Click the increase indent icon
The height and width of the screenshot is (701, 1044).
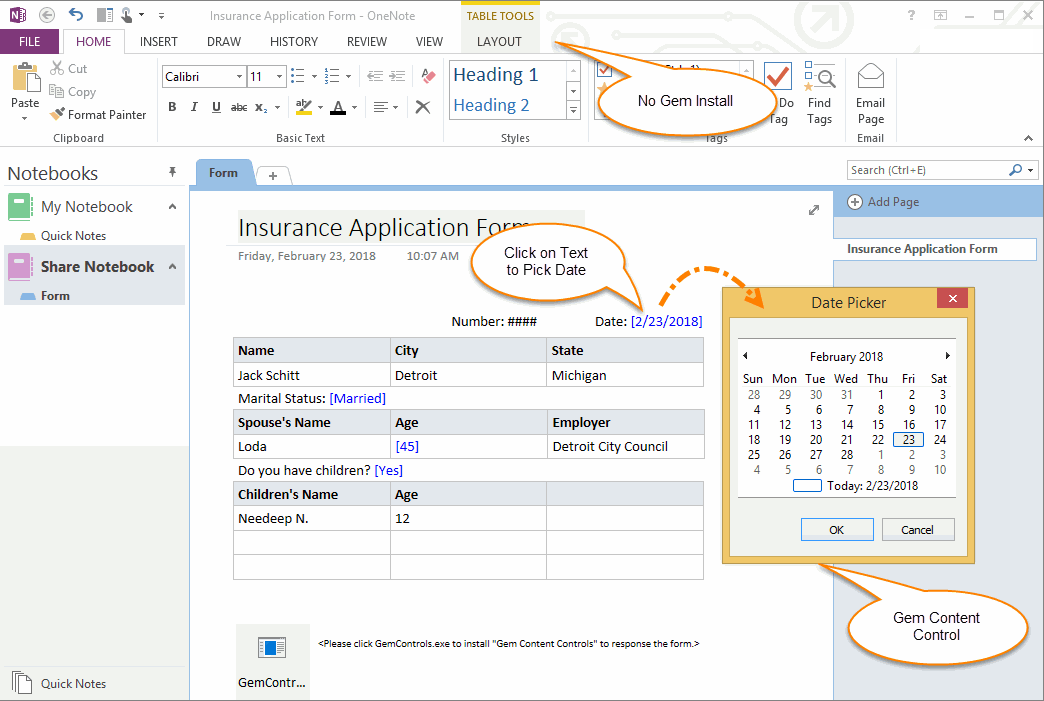click(397, 76)
